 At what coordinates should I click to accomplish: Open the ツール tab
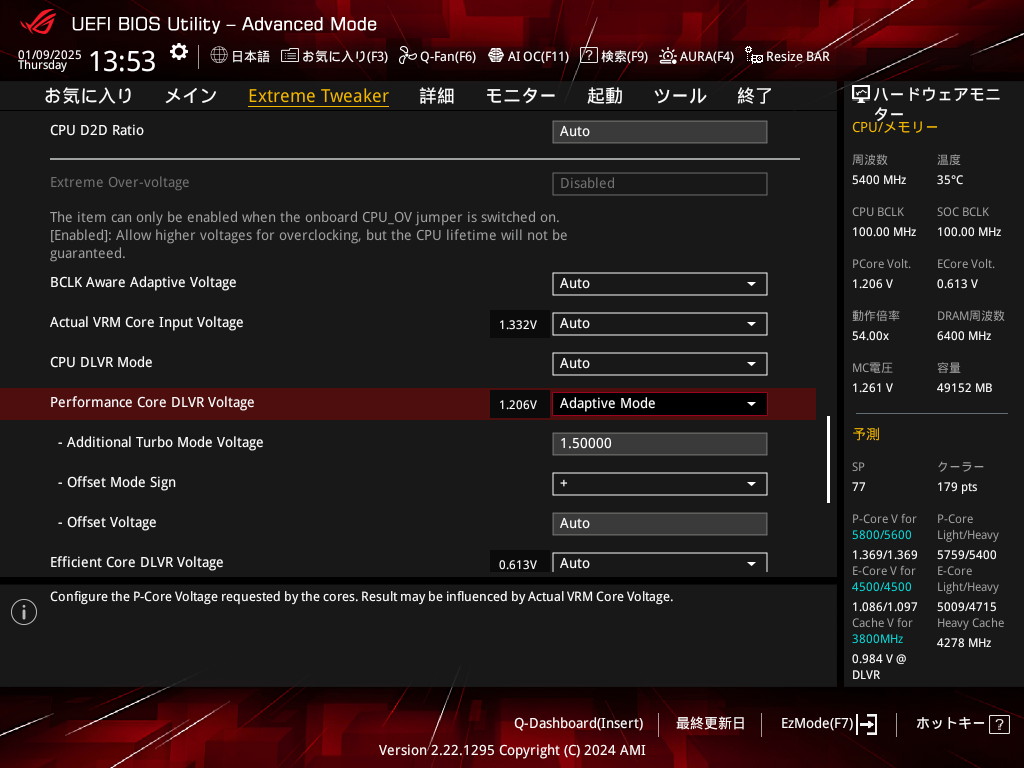coord(680,96)
